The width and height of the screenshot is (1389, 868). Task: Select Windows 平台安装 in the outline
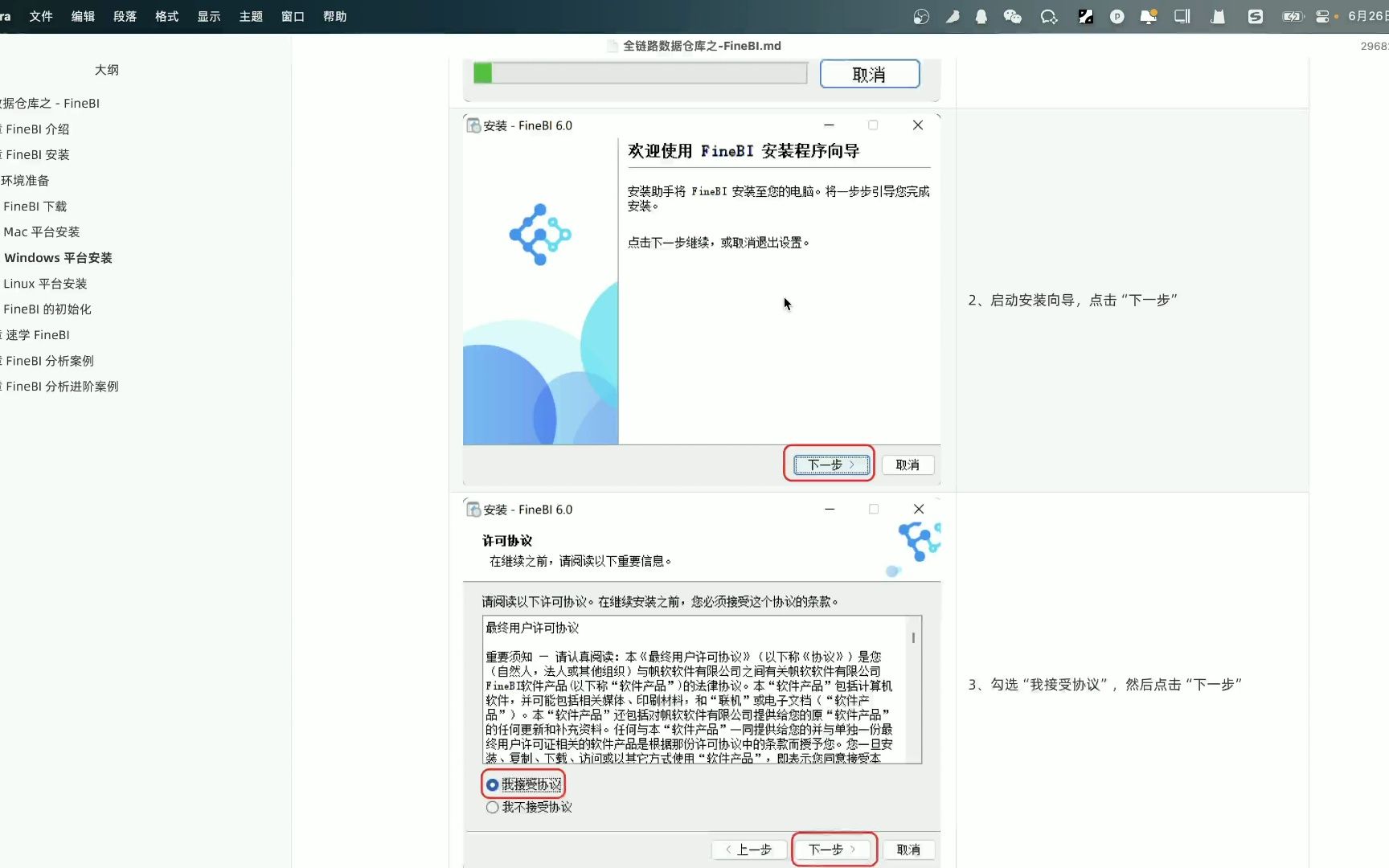(x=58, y=258)
